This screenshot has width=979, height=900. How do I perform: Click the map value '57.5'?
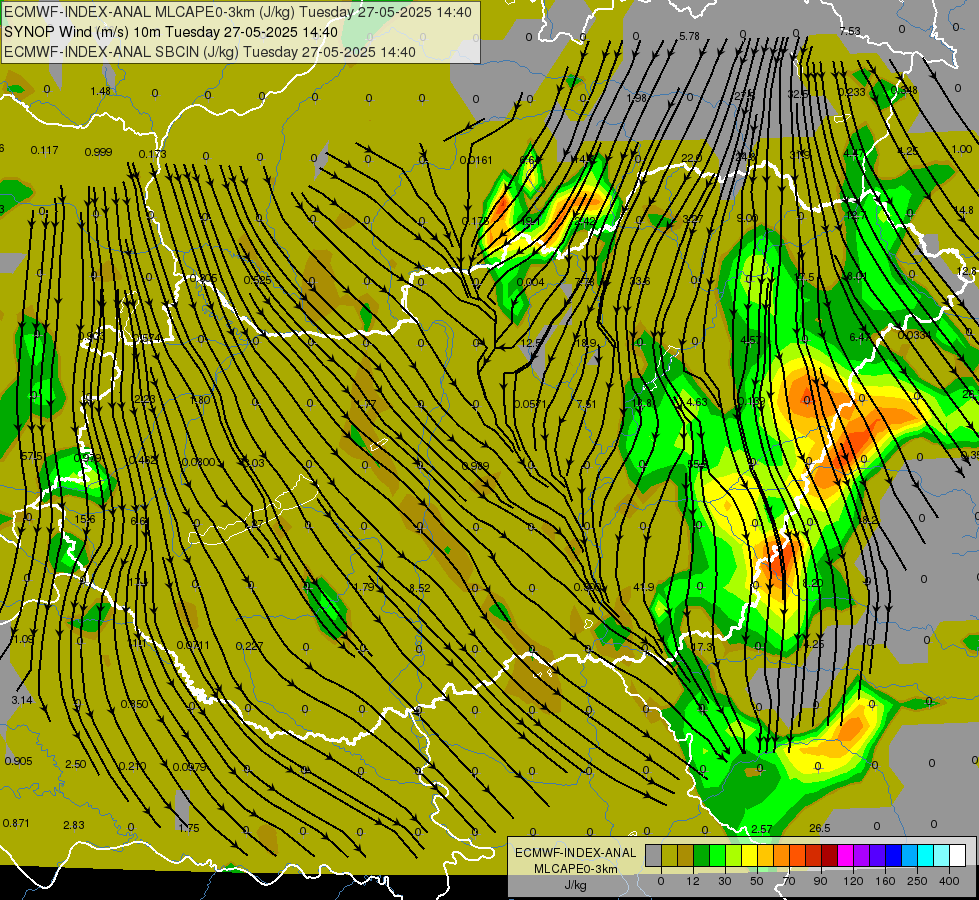(x=31, y=457)
